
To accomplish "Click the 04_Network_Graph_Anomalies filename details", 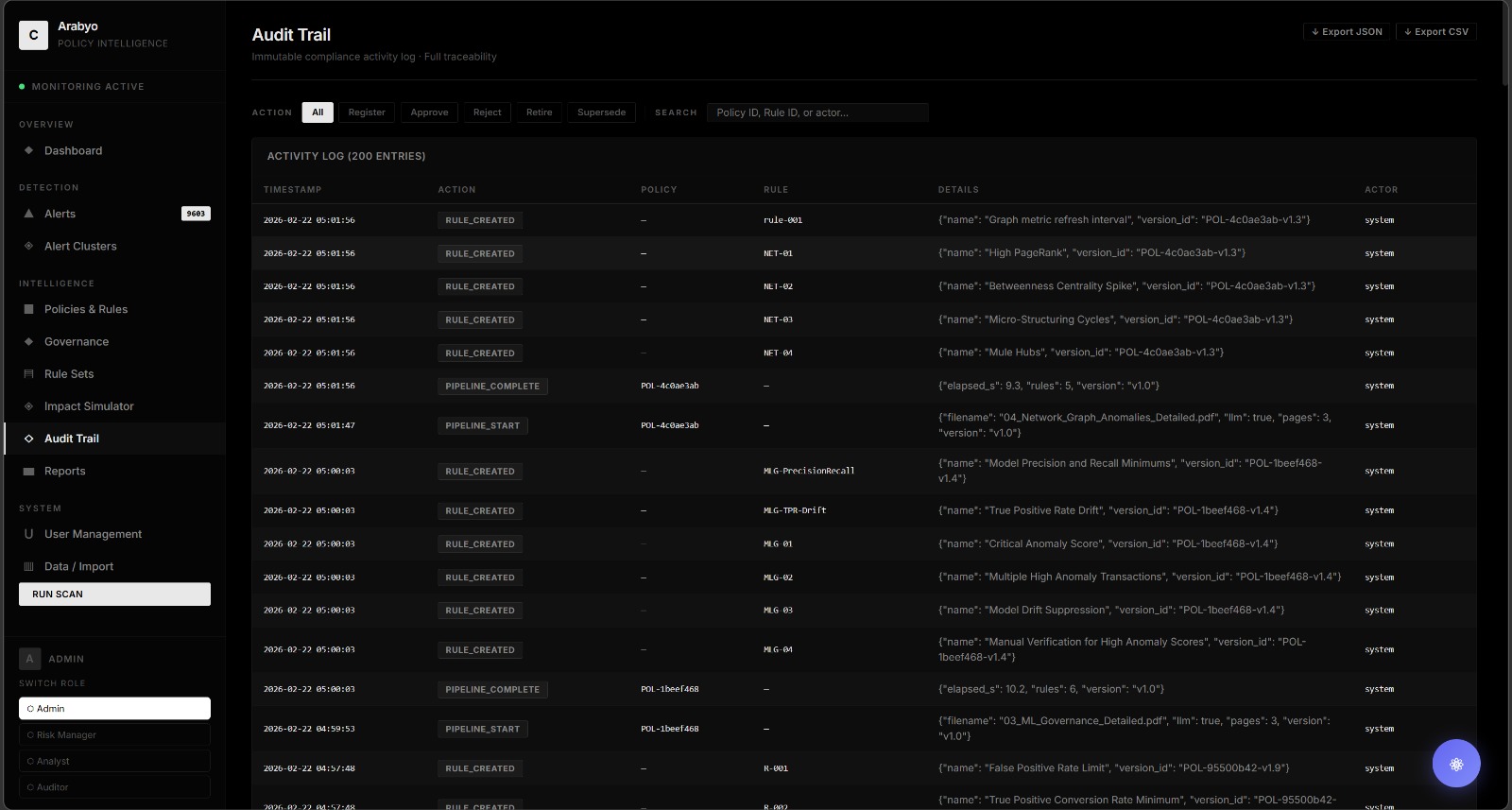I will click(x=1135, y=424).
